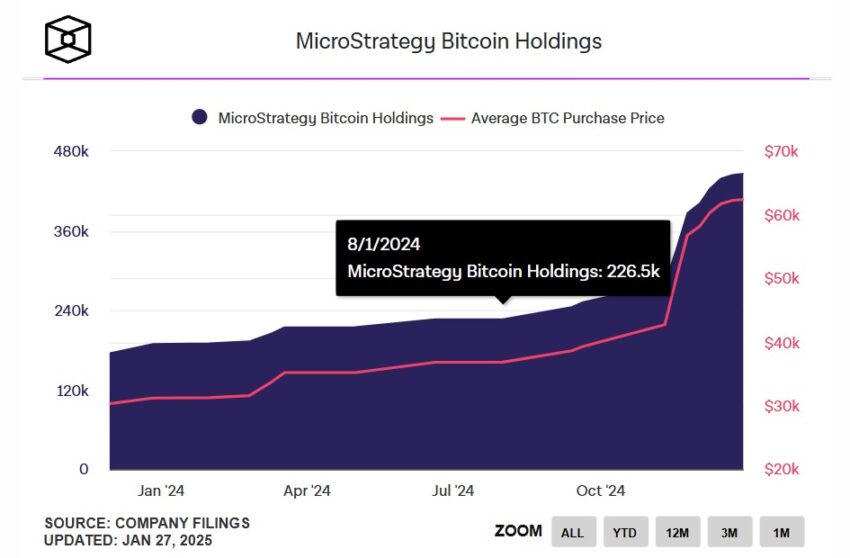Click the $40k price axis label
This screenshot has height=558, width=850.
tap(782, 343)
